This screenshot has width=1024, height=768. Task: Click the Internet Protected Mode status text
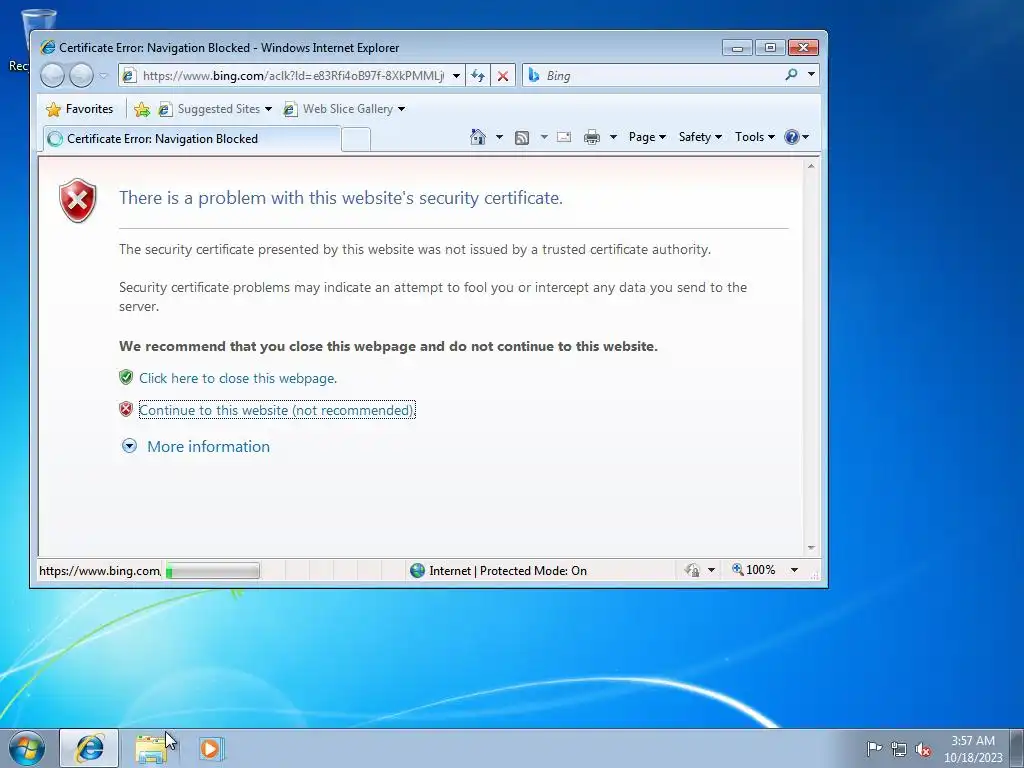[x=508, y=571]
